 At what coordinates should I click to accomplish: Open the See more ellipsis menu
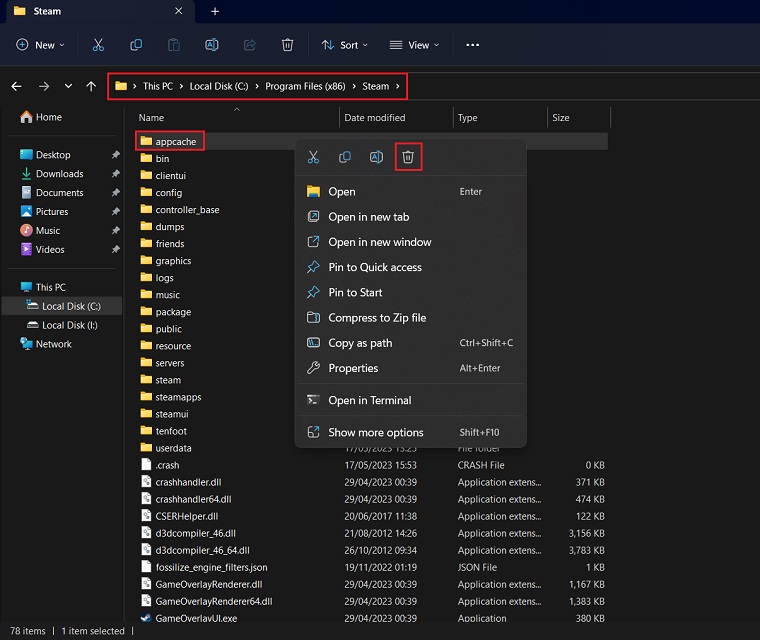coord(473,45)
